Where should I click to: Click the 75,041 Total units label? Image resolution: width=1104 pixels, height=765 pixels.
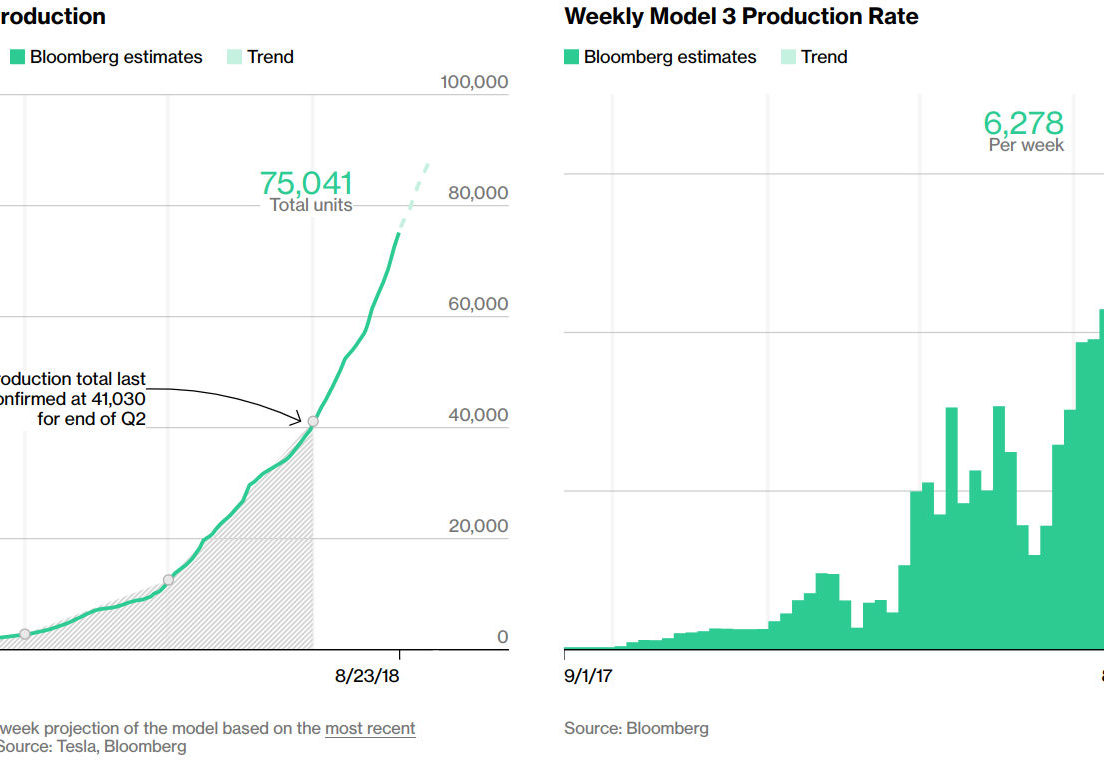(306, 191)
